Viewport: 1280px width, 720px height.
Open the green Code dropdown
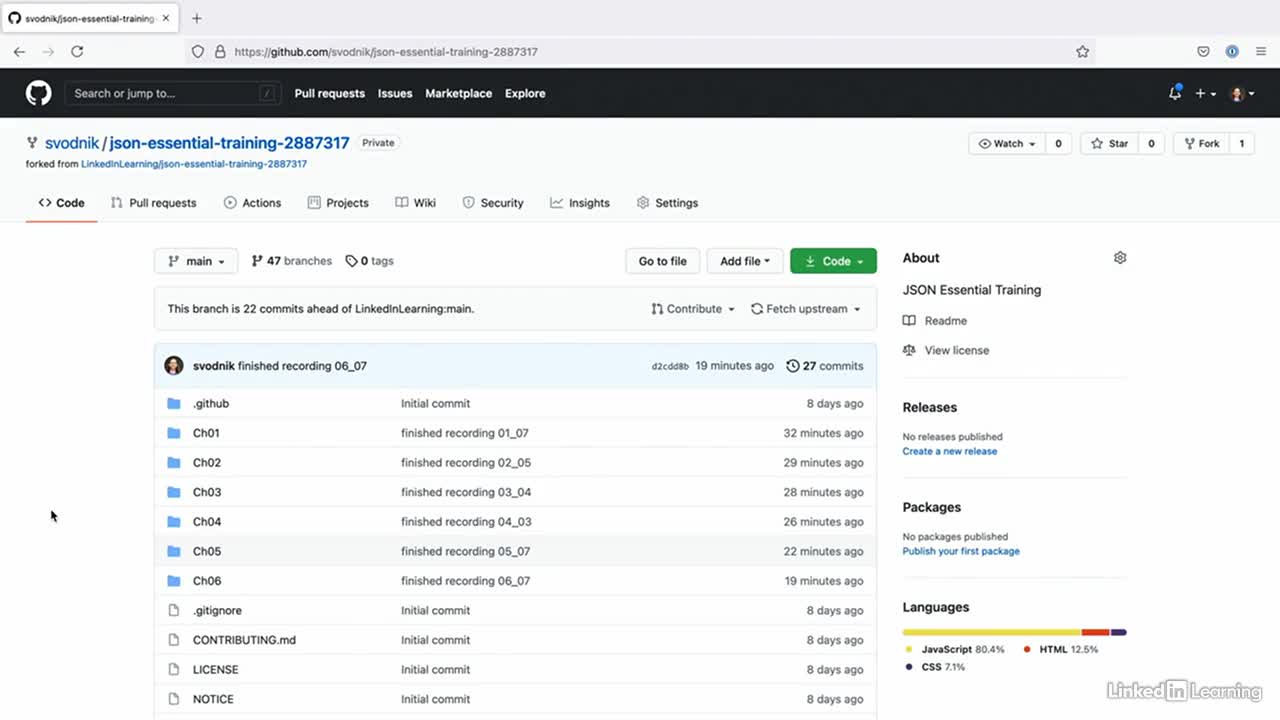coord(833,261)
